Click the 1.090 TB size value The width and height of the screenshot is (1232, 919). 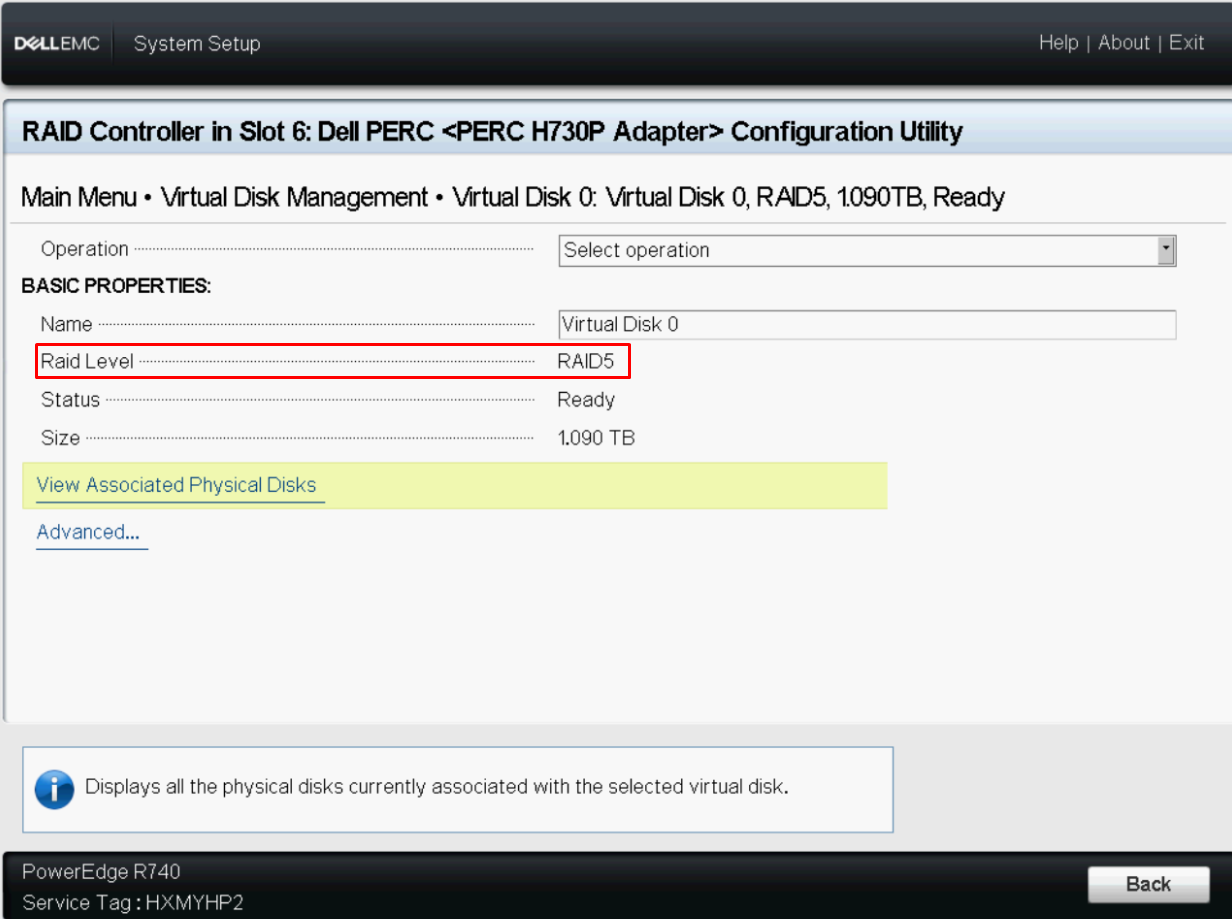[596, 438]
